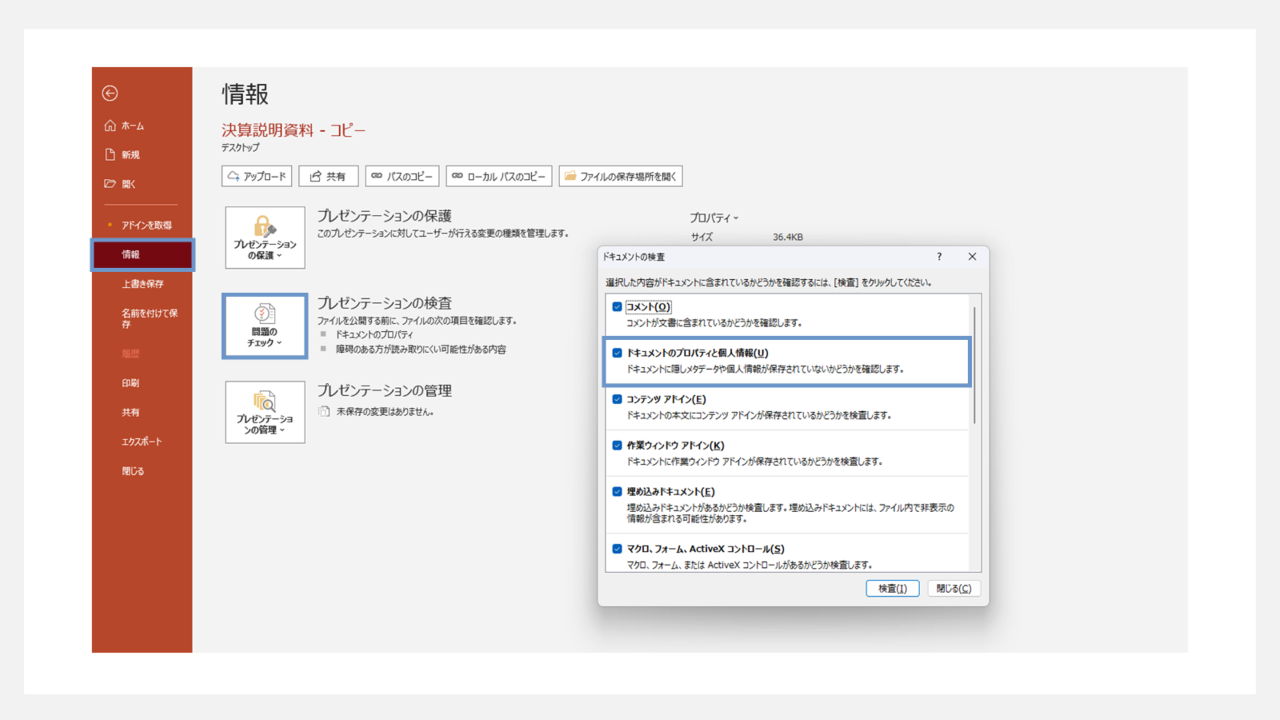Viewport: 1280px width, 720px height.
Task: Toggle マクロ、フォーム、ActiveX コントロール checkbox
Action: (x=617, y=549)
